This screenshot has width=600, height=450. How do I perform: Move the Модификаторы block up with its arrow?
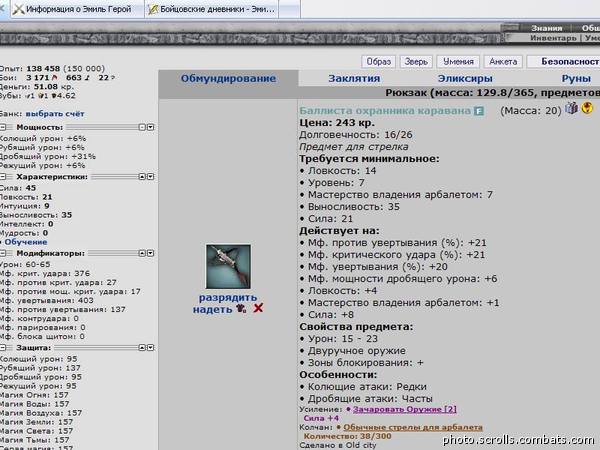(x=142, y=253)
